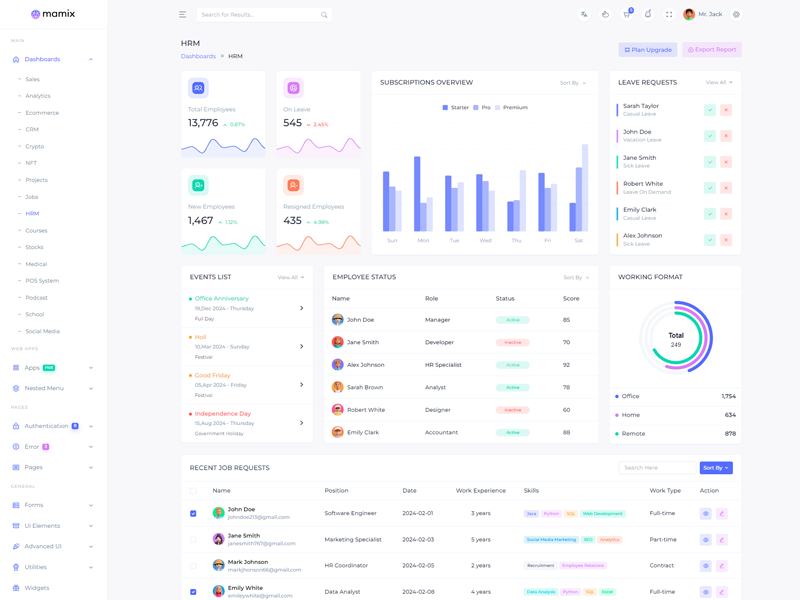The height and width of the screenshot is (600, 800).
Task: Open the Ecommerce dashboard menu item
Action: coord(42,113)
